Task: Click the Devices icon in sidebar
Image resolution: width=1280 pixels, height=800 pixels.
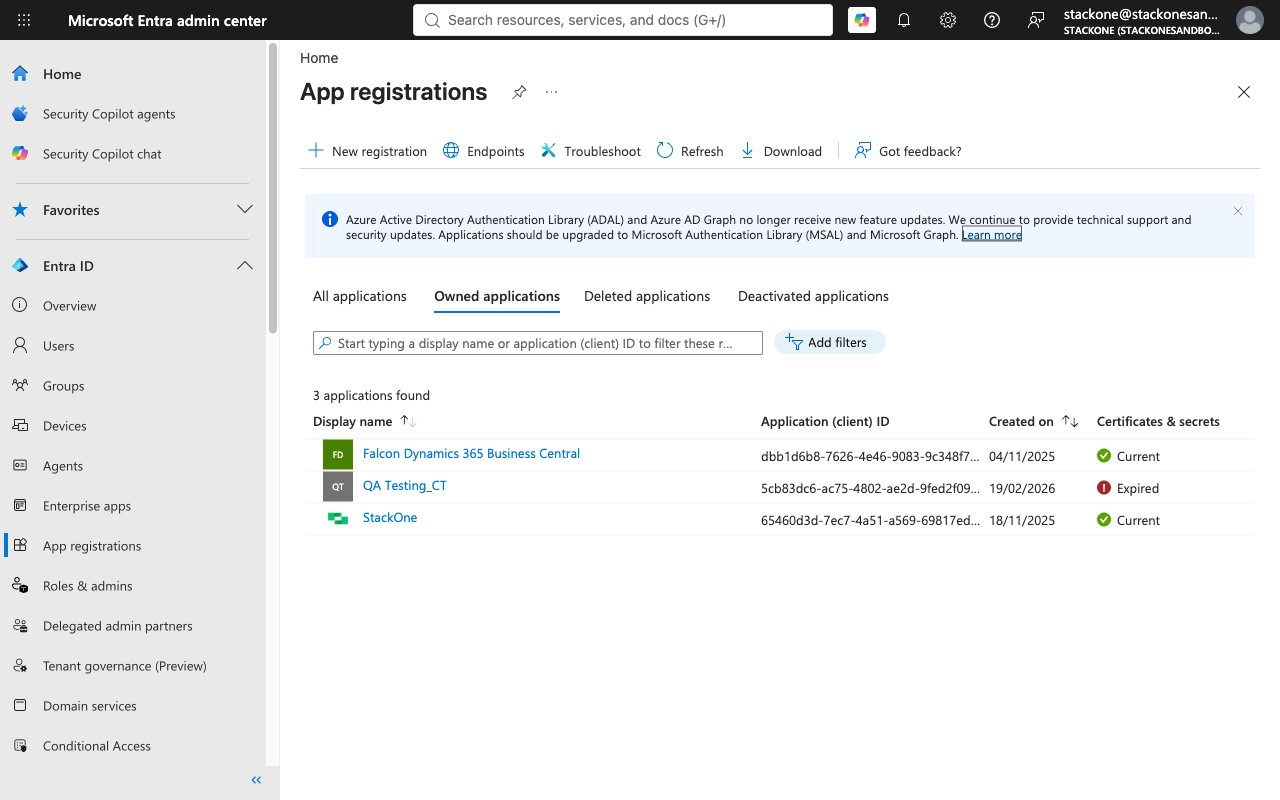Action: [x=20, y=426]
